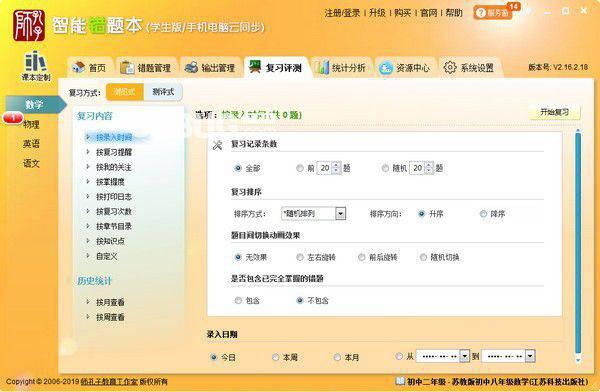Select the 左右旋转 animation radio button

point(300,257)
